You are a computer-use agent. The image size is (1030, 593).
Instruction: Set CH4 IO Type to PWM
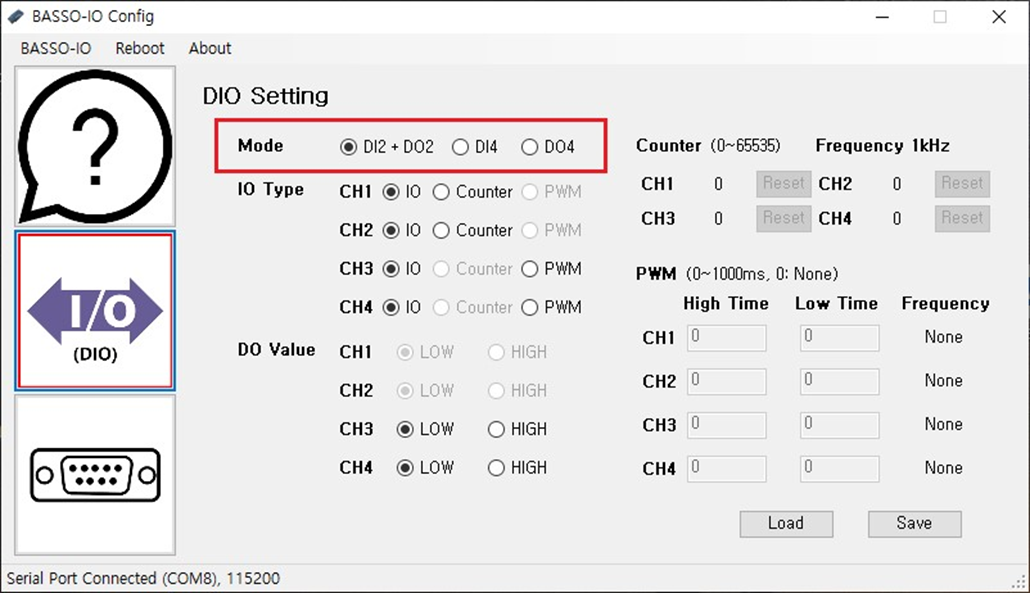[551, 307]
